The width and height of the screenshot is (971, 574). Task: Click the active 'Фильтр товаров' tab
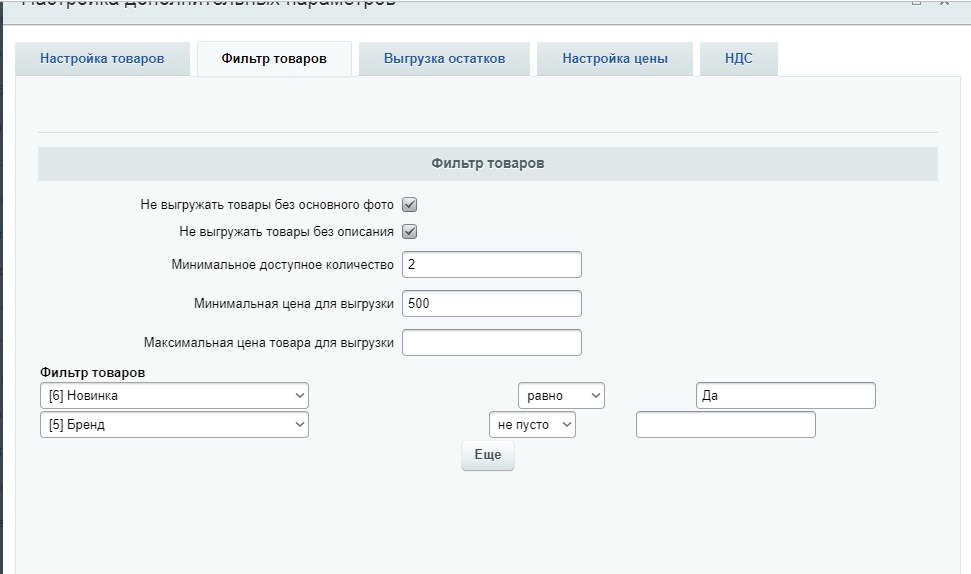point(274,58)
